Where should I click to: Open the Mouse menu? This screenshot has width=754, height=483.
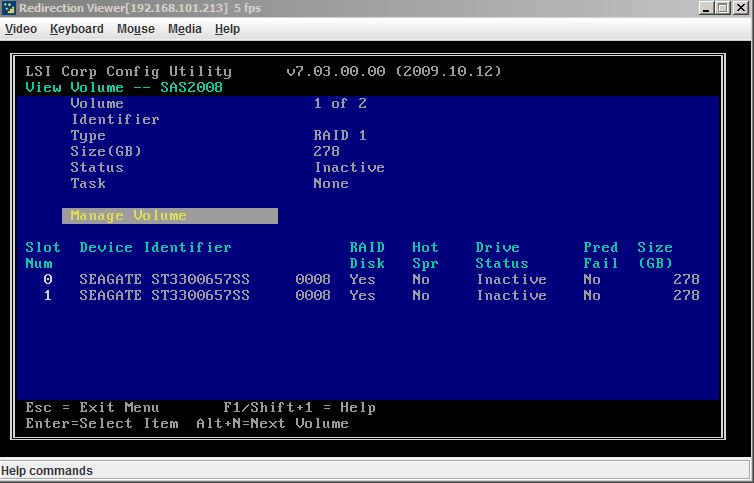click(x=136, y=29)
